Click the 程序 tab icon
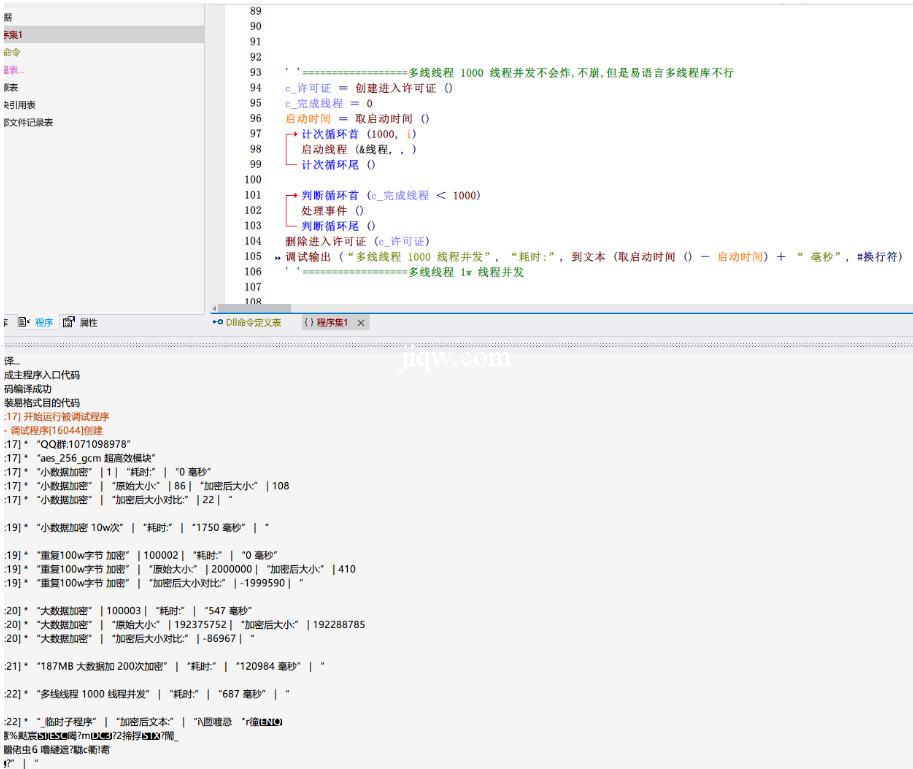 (x=24, y=323)
